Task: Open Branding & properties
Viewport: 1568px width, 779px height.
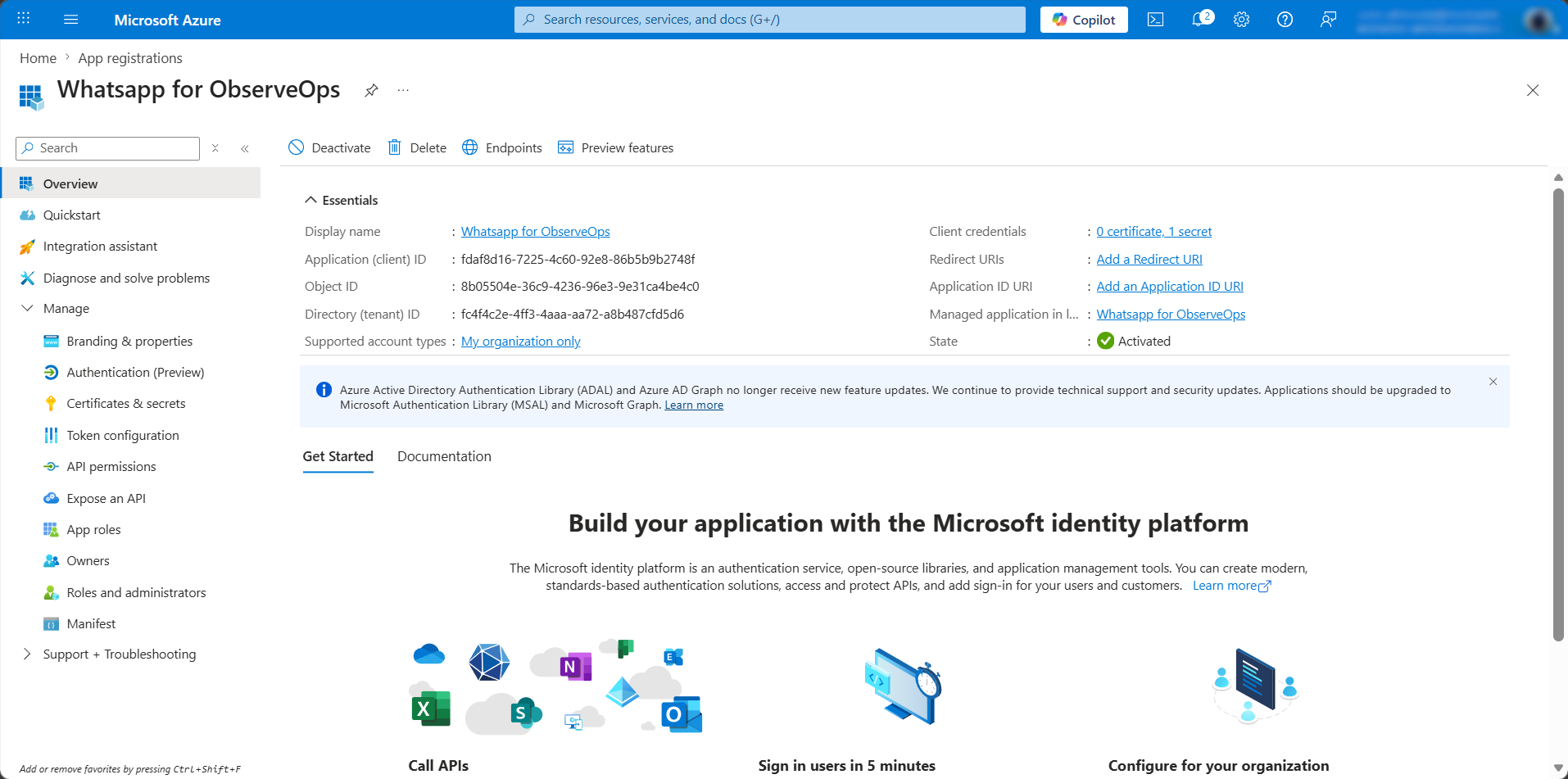Action: pyautogui.click(x=131, y=342)
